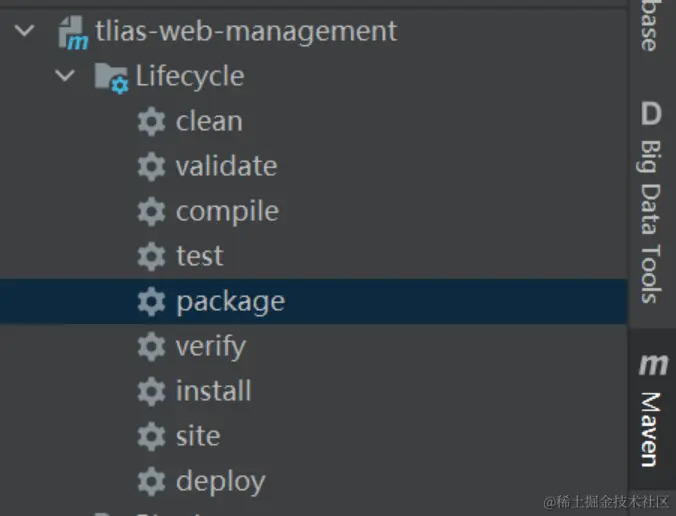The height and width of the screenshot is (516, 676).
Task: Click the gear icon next to verify
Action: pos(151,347)
